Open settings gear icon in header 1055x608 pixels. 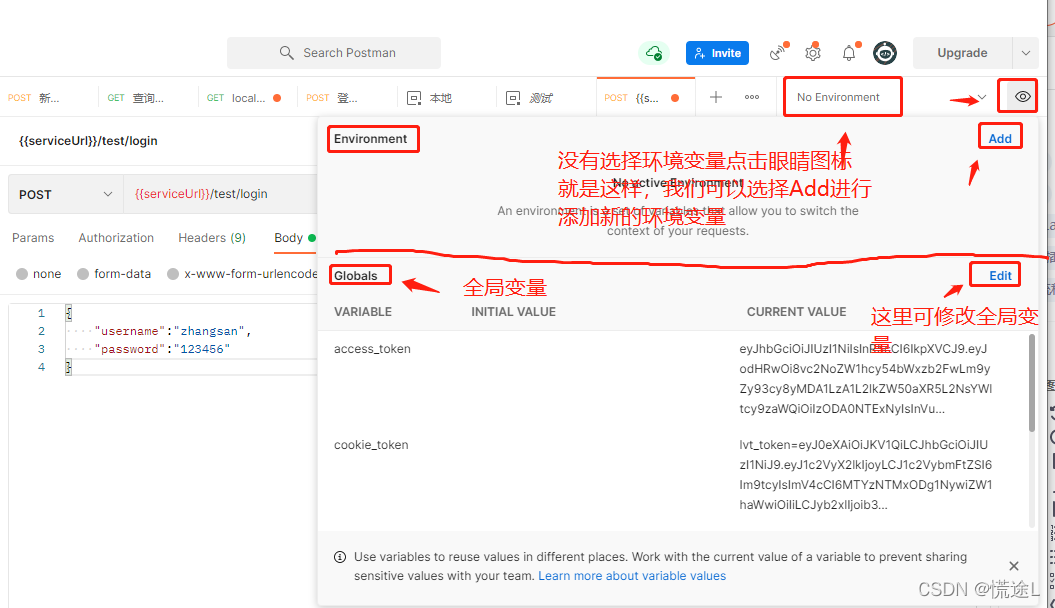pyautogui.click(x=813, y=52)
